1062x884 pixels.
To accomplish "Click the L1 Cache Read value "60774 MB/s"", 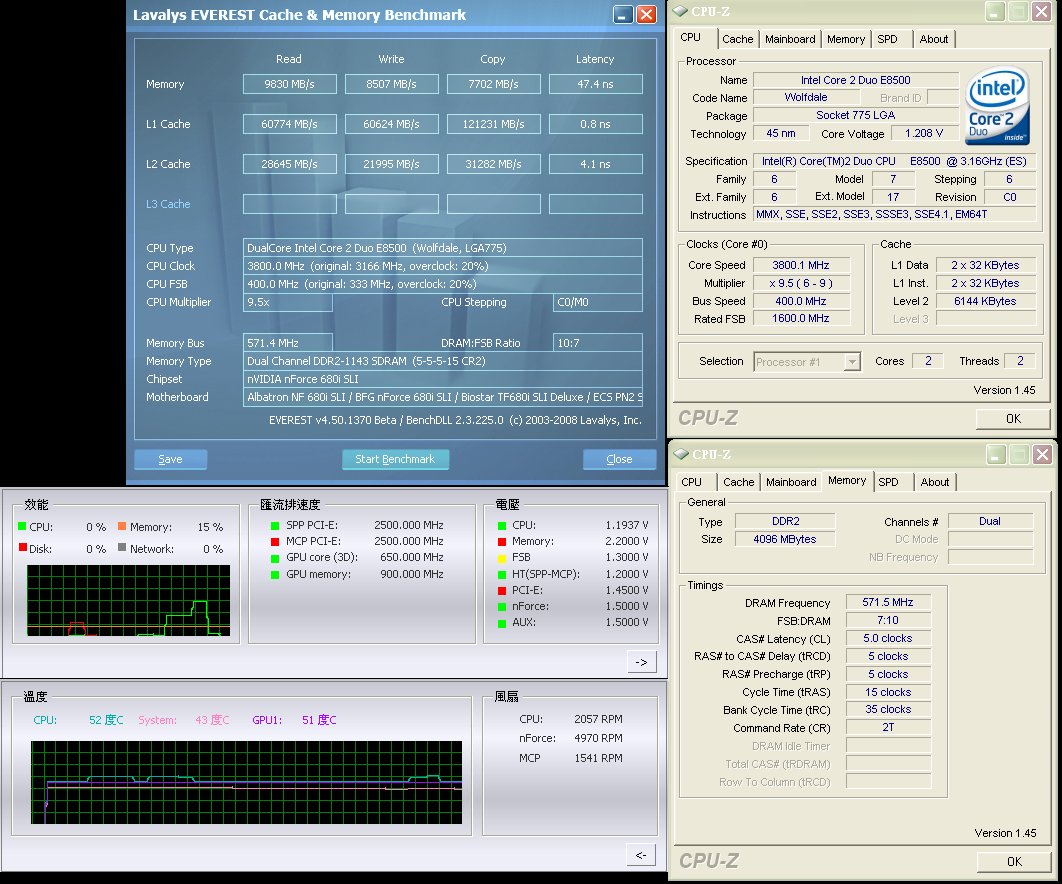I will pyautogui.click(x=290, y=124).
